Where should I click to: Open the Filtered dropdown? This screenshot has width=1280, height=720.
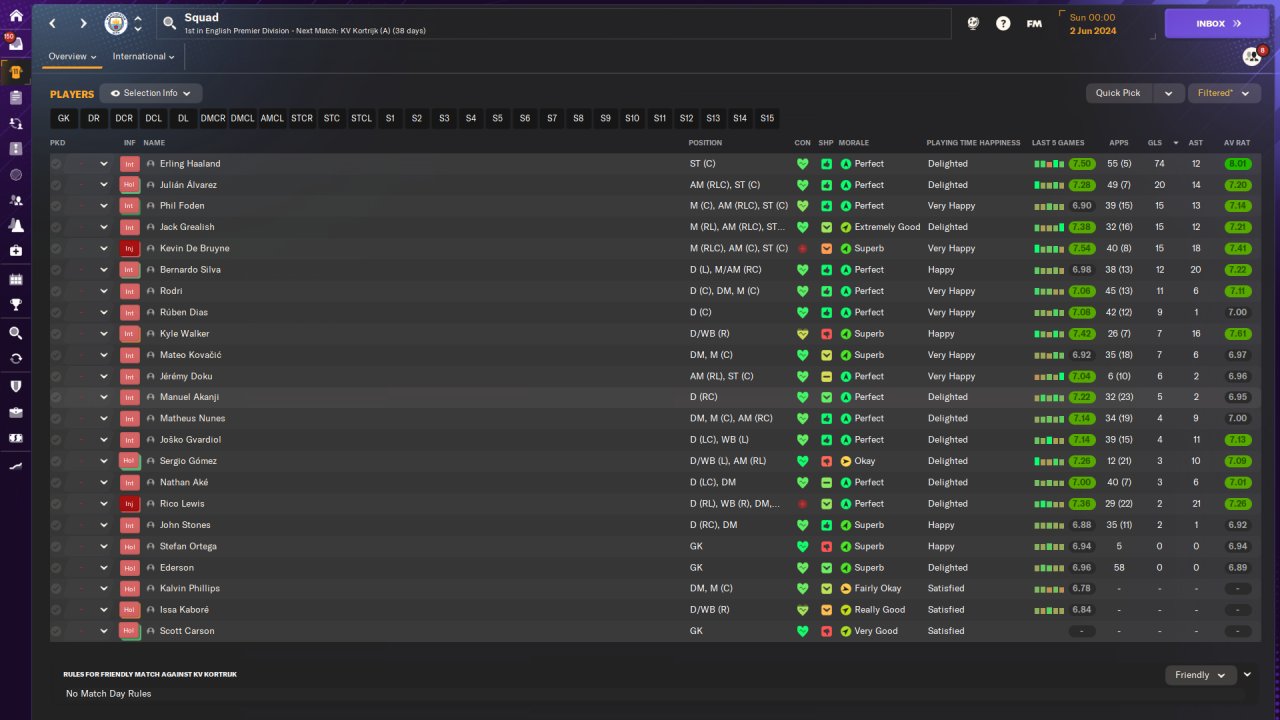click(1223, 93)
